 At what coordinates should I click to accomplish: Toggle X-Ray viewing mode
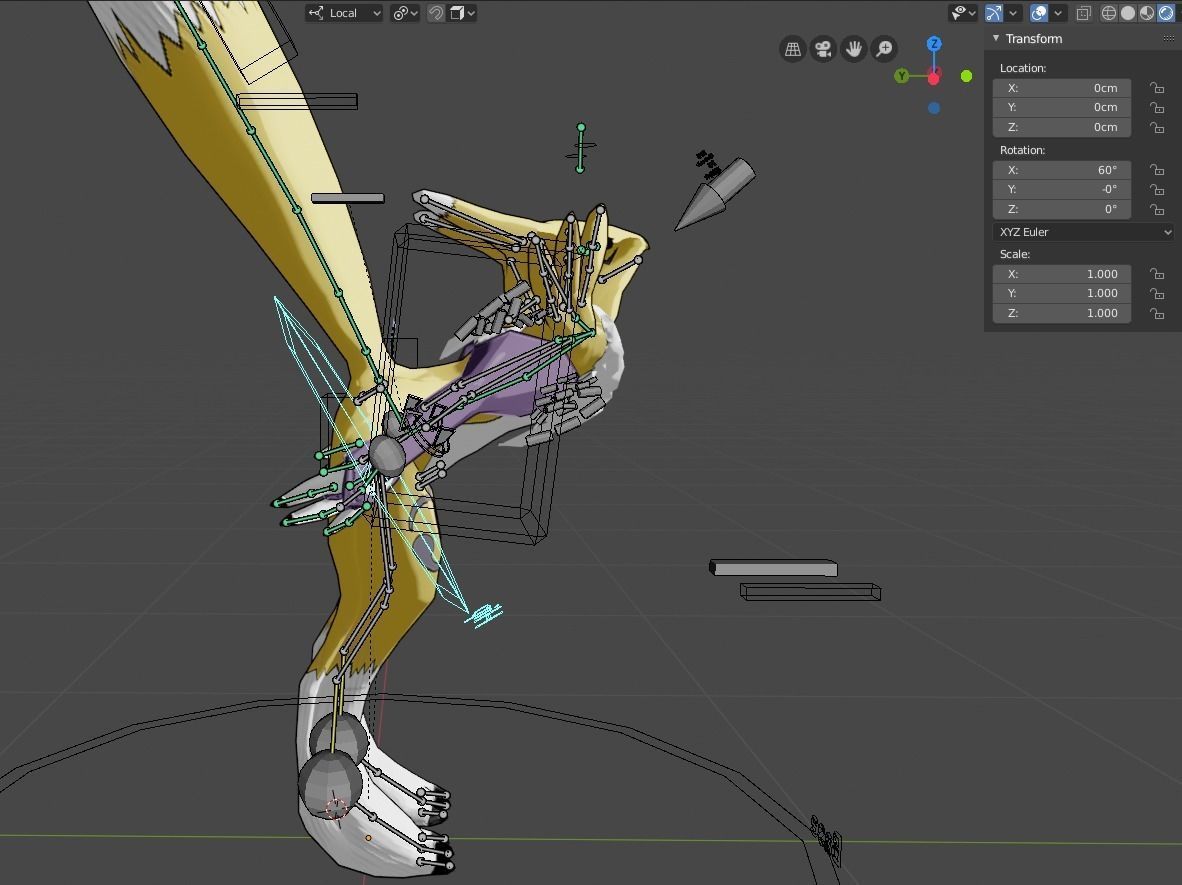[1084, 12]
